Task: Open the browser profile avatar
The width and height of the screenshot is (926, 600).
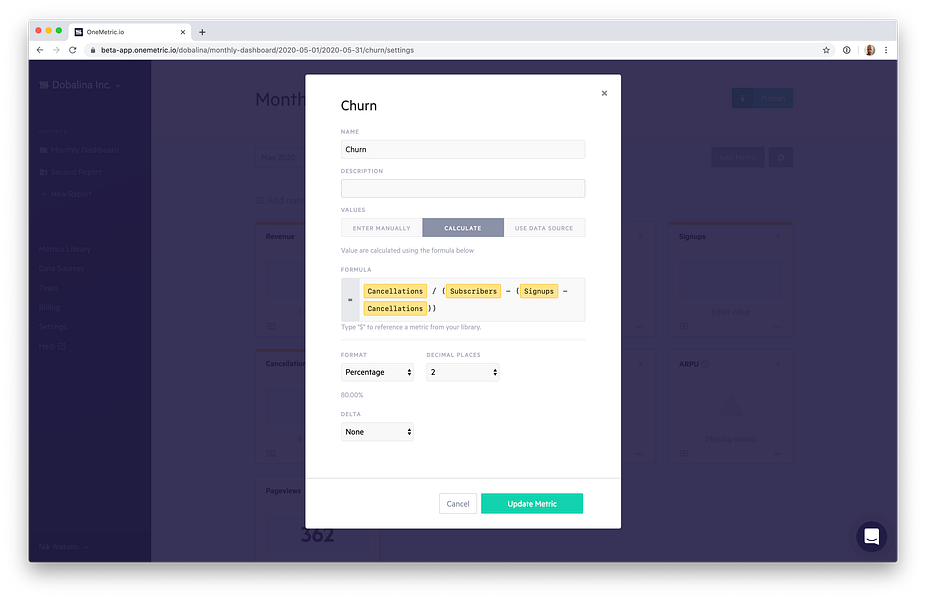Action: [869, 50]
